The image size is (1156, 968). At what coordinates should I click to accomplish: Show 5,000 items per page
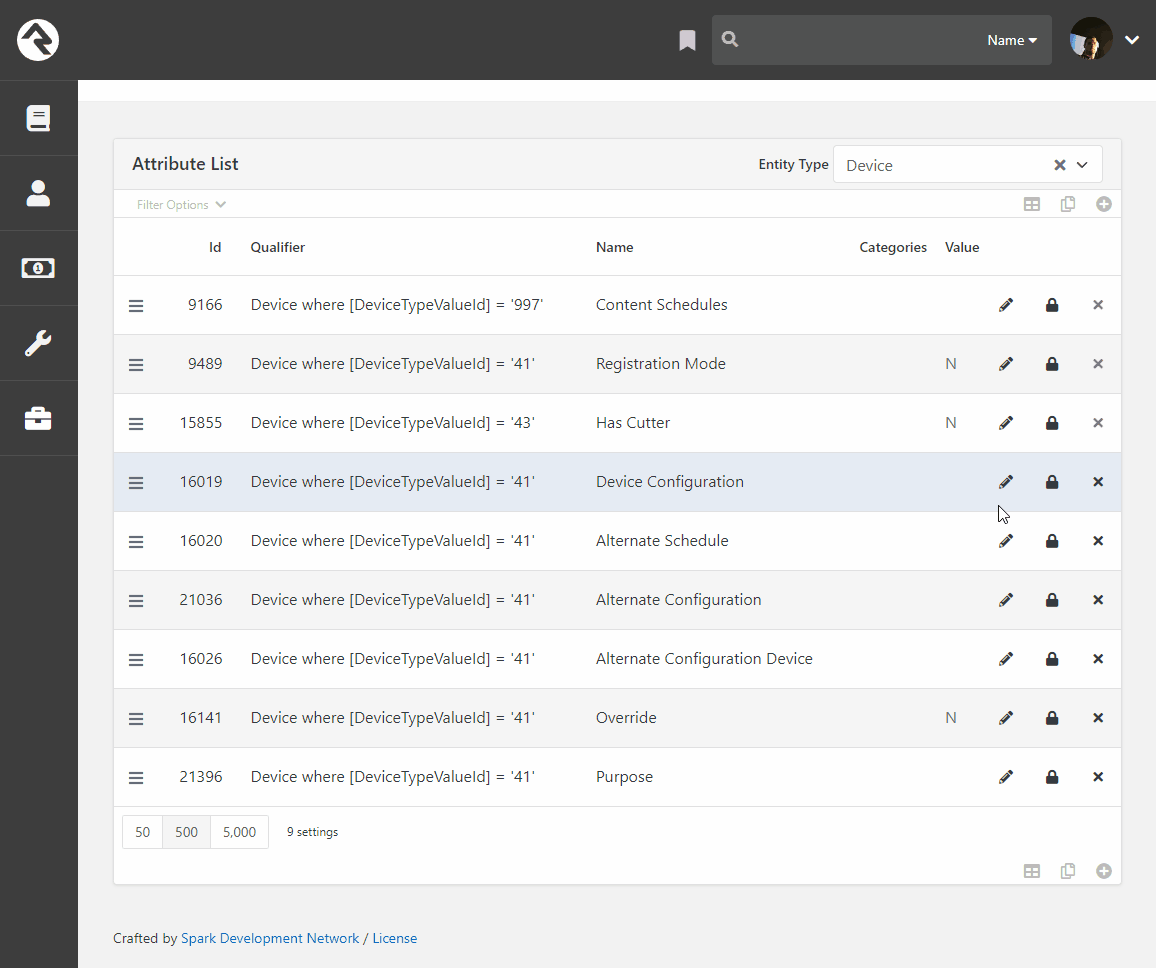pyautogui.click(x=240, y=832)
